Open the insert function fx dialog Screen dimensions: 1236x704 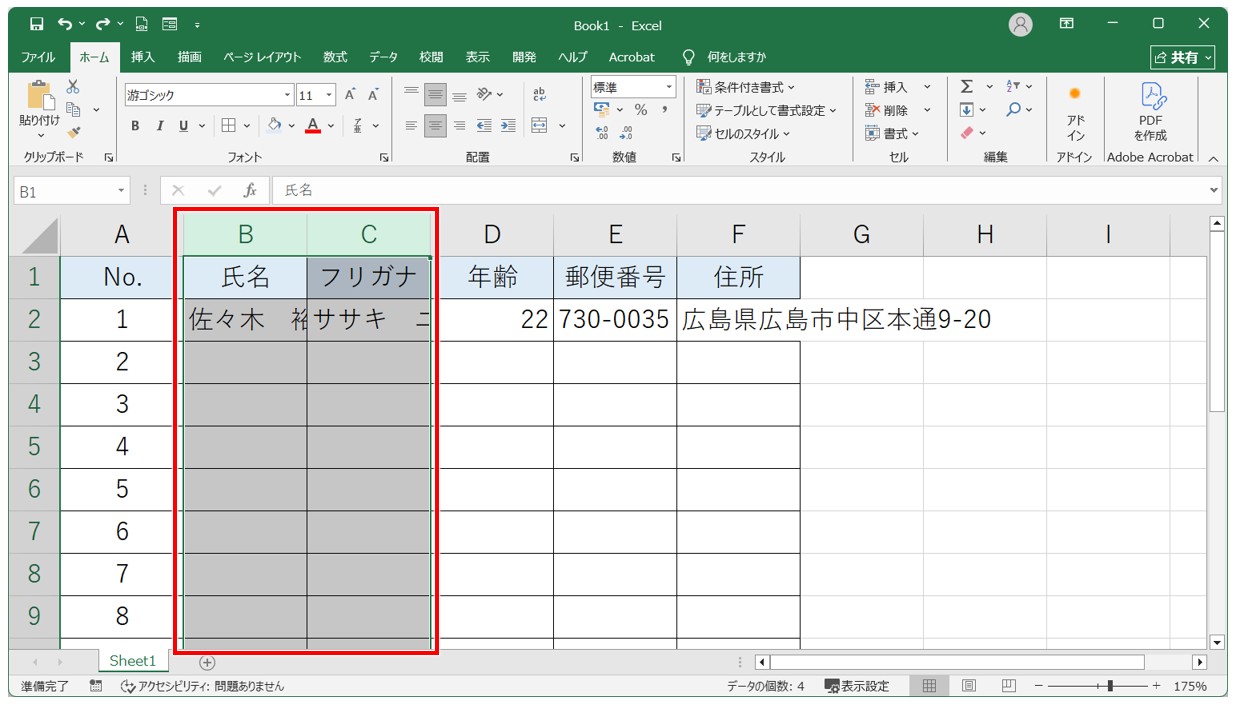tap(251, 190)
